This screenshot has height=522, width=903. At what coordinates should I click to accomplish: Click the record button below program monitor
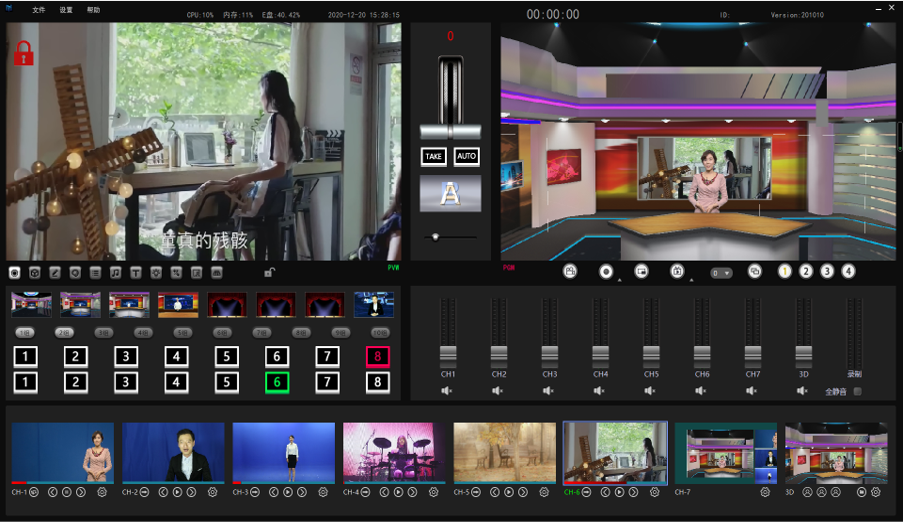tap(605, 271)
